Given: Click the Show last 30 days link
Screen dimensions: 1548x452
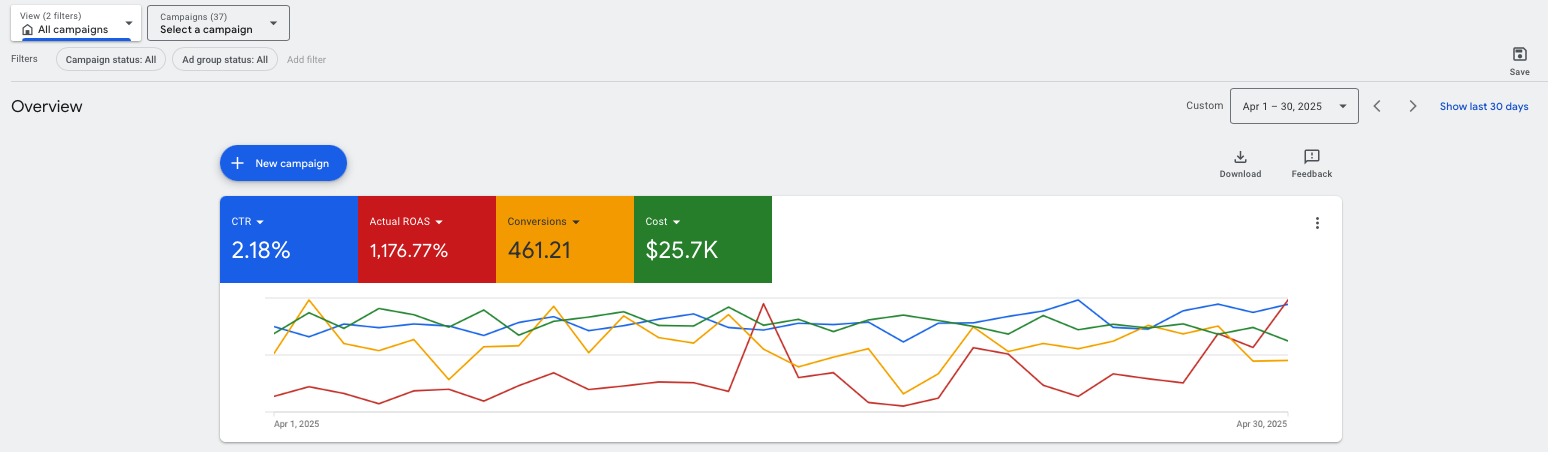Looking at the screenshot, I should [x=1484, y=106].
